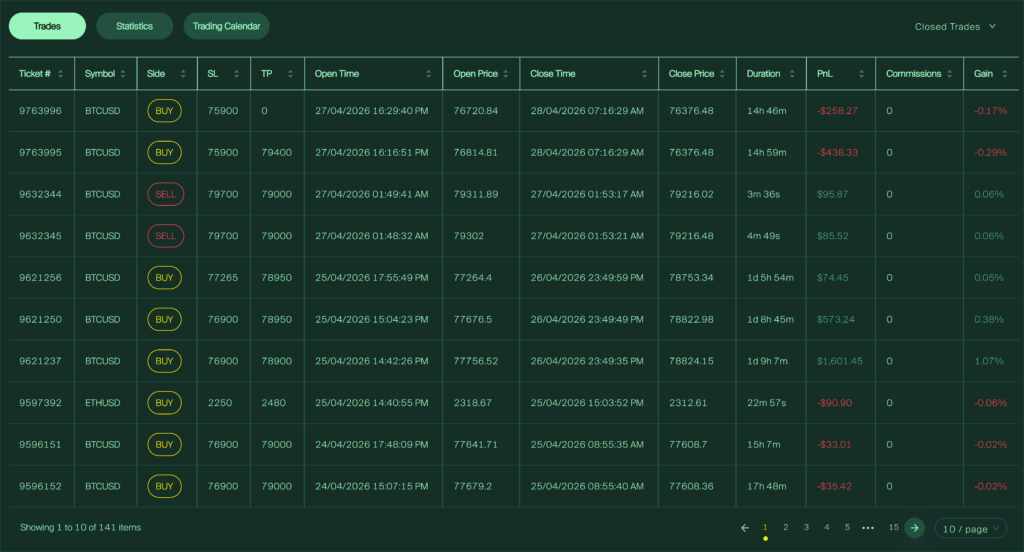Sort by Close Time column icon
The image size is (1024, 552).
coord(645,74)
